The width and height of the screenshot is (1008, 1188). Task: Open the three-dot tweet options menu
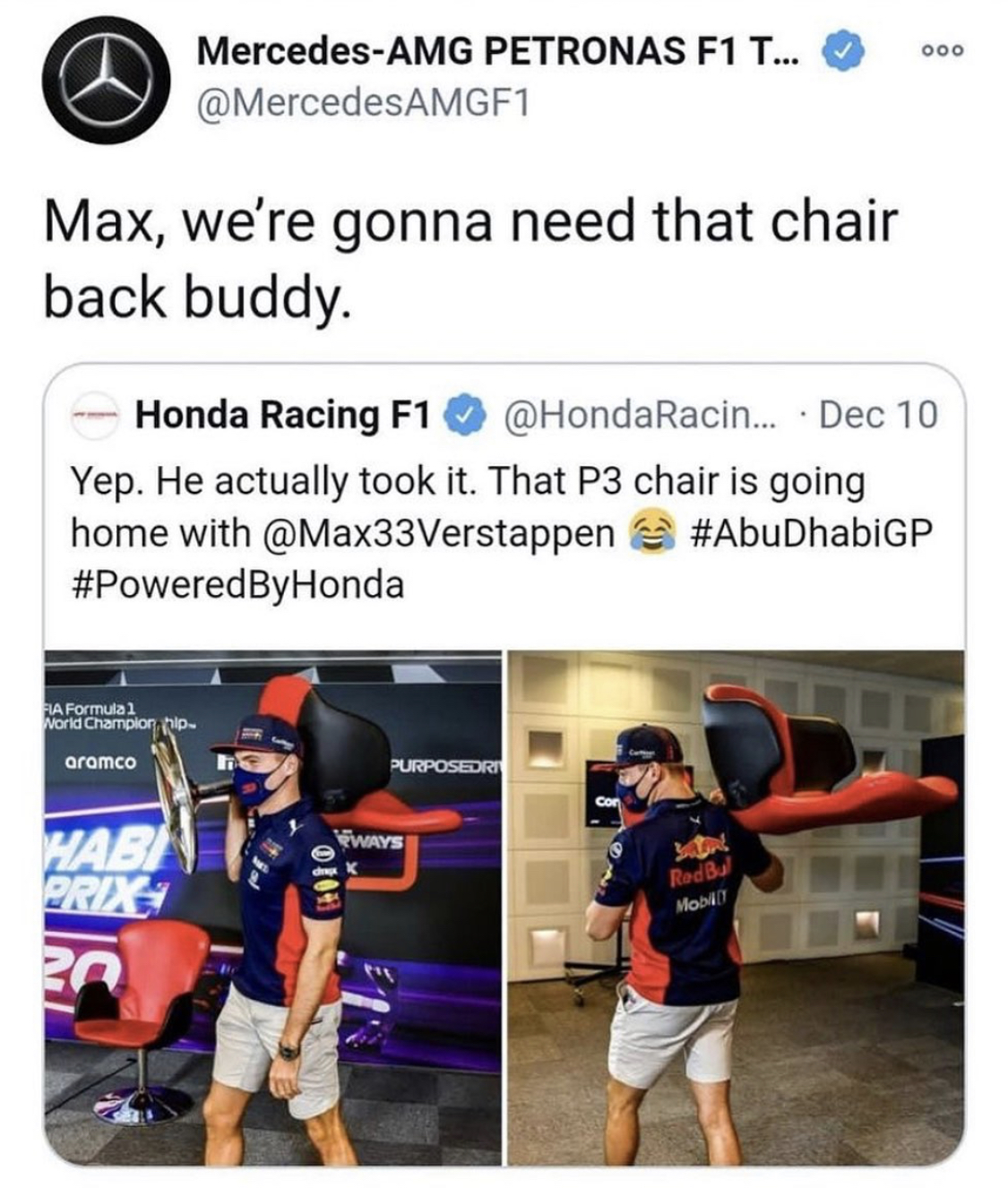coord(943,52)
